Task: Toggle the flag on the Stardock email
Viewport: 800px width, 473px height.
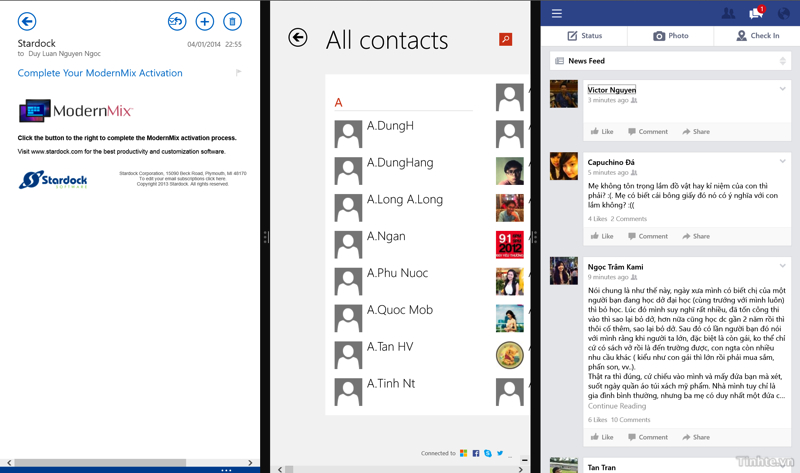Action: tap(238, 73)
